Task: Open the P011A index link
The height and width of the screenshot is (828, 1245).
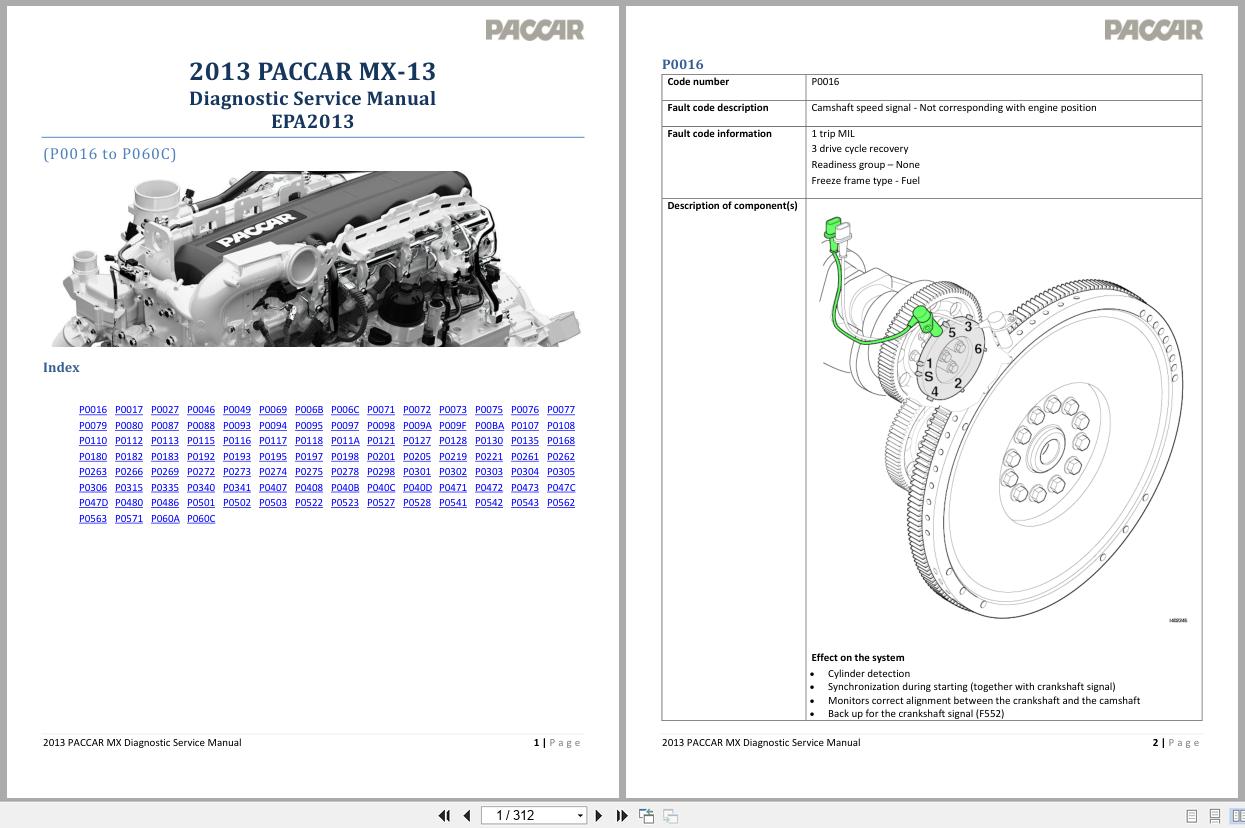Action: (345, 441)
